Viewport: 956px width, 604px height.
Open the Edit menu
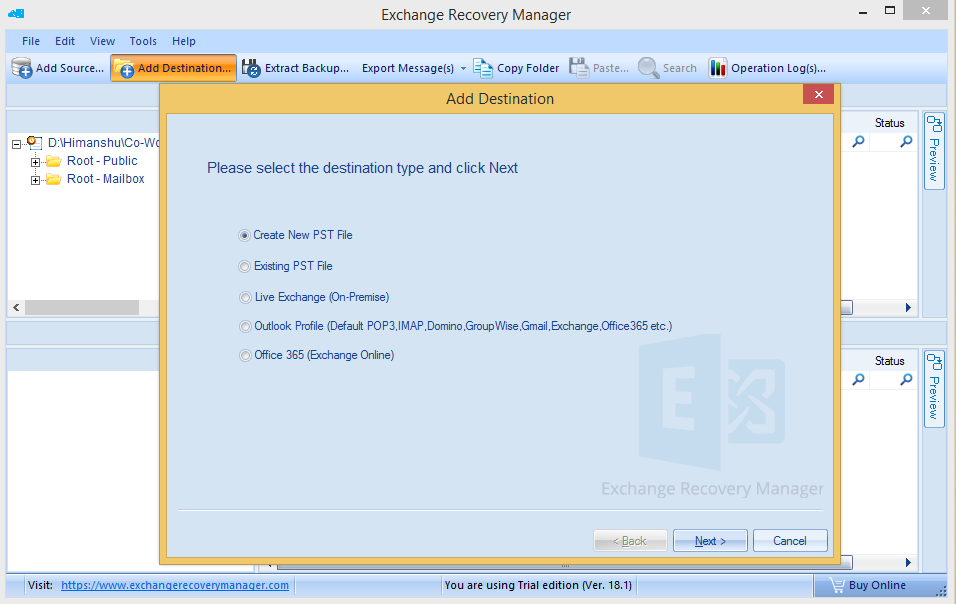(x=65, y=41)
